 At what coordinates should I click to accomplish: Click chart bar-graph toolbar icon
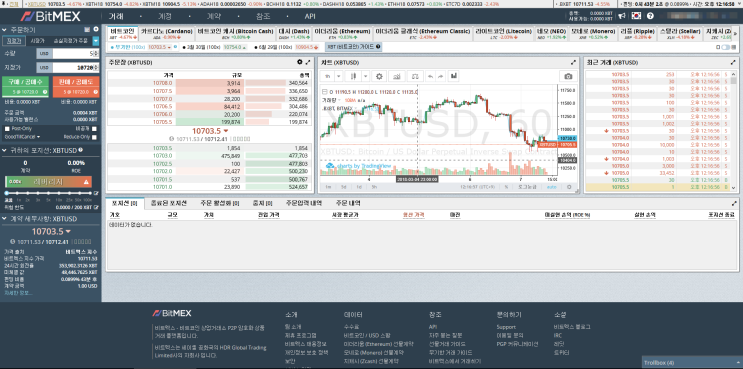(453, 76)
